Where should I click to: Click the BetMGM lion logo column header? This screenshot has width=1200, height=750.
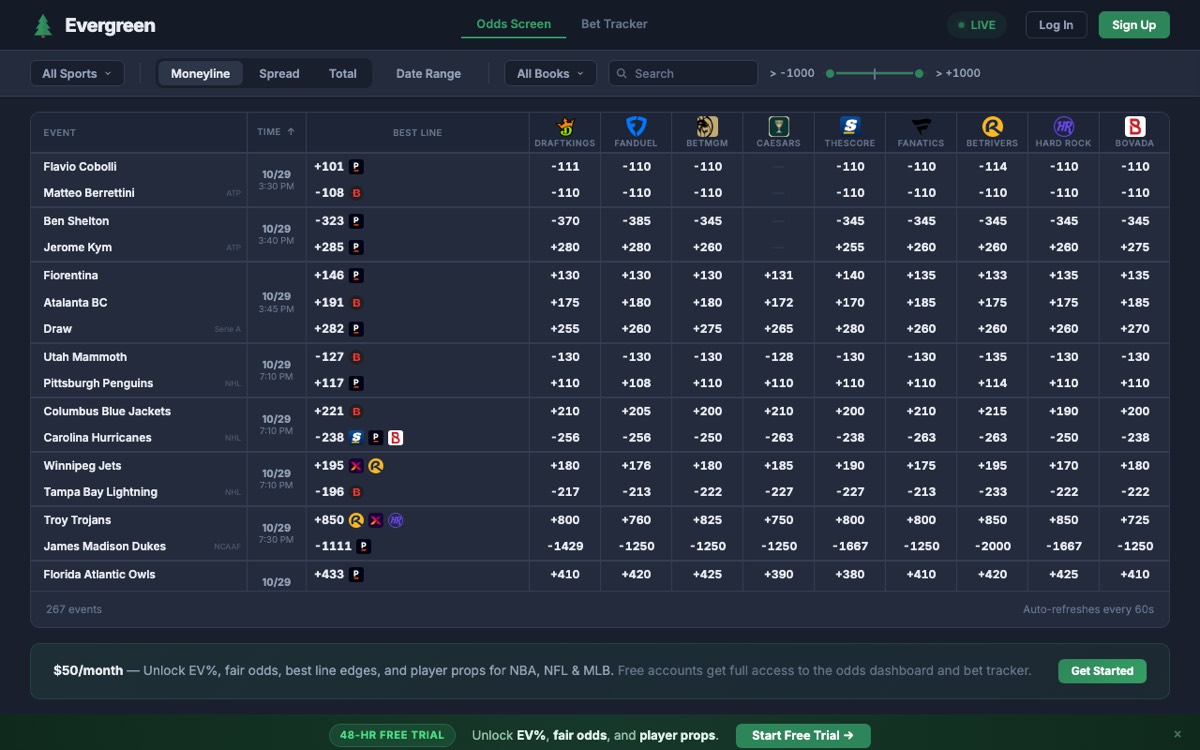707,127
